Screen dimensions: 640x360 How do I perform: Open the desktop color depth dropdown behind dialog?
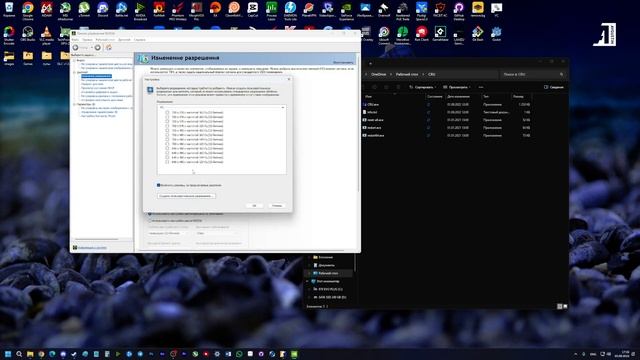click(167, 233)
